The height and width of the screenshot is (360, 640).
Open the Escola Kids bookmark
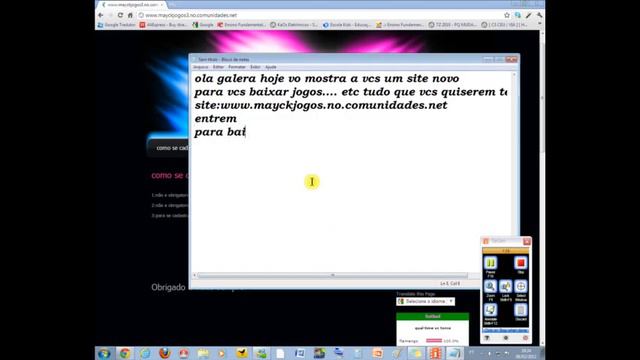[x=347, y=25]
